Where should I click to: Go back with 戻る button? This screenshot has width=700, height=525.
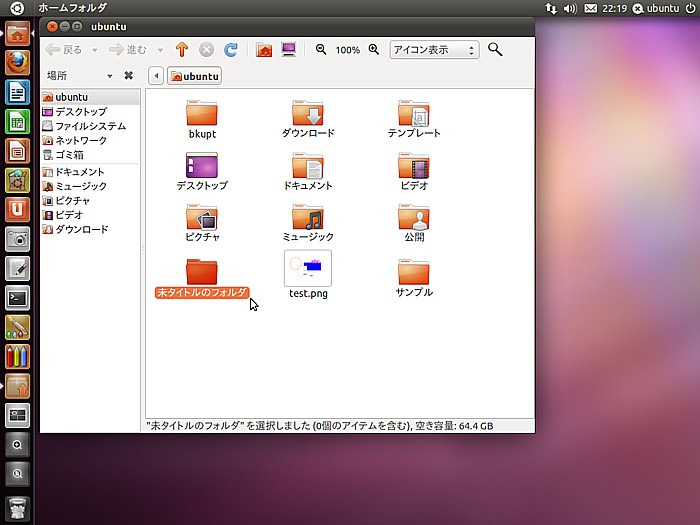[x=64, y=50]
